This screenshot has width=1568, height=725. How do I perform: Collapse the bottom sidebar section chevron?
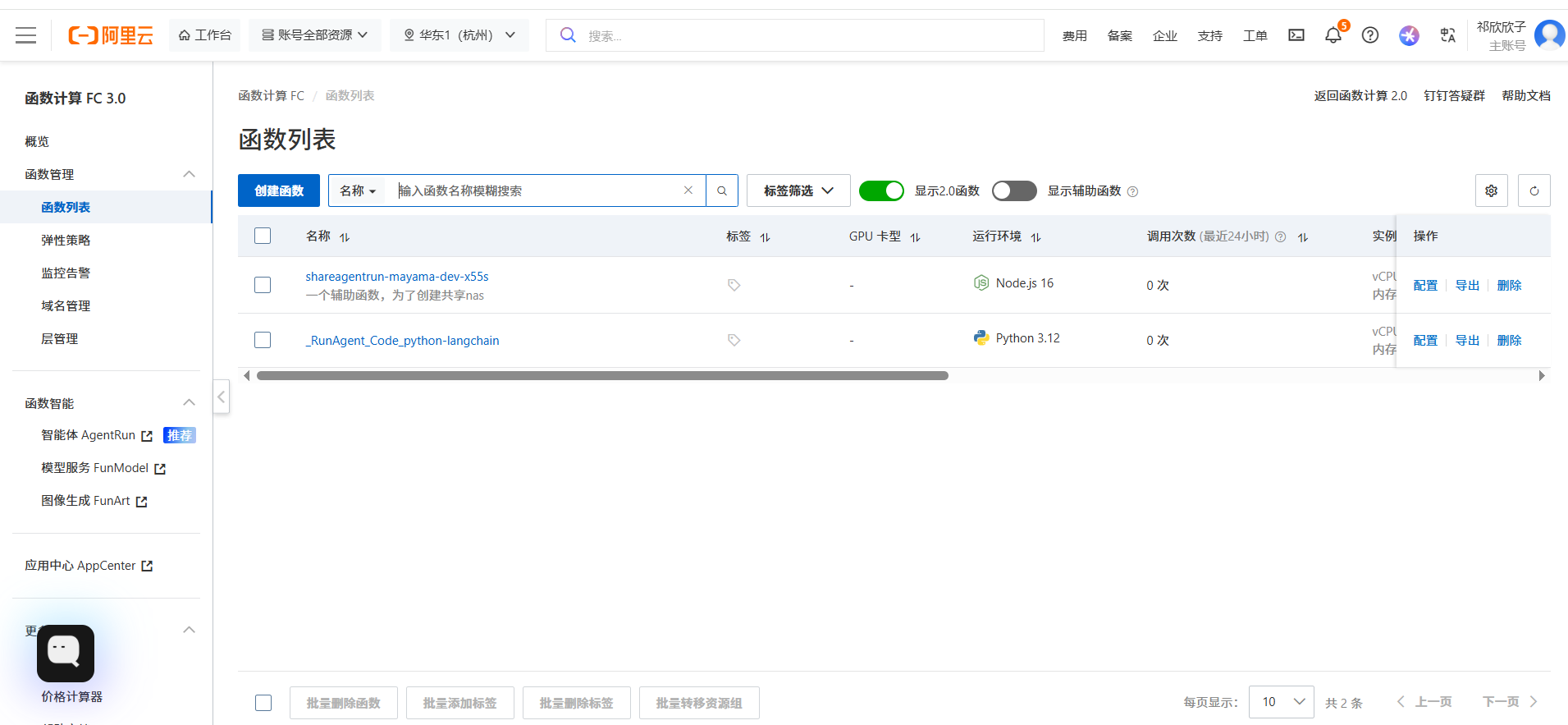tap(189, 630)
